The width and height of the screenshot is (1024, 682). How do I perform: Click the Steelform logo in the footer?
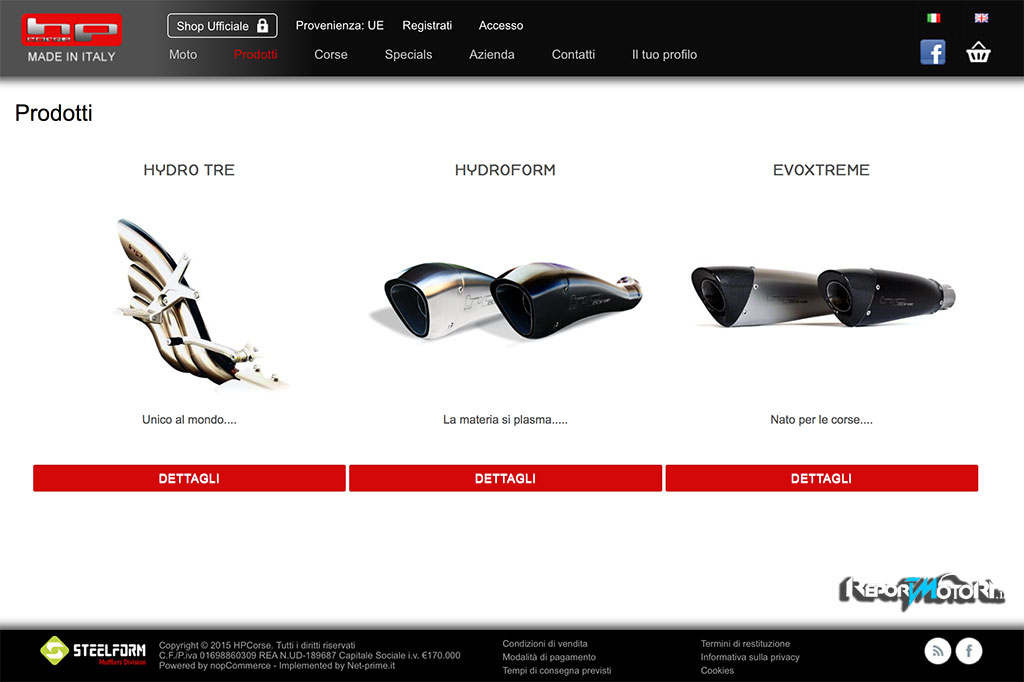93,651
